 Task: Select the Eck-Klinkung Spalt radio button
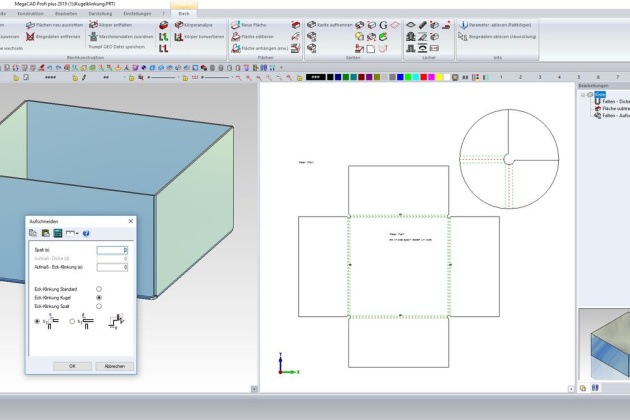(x=99, y=307)
